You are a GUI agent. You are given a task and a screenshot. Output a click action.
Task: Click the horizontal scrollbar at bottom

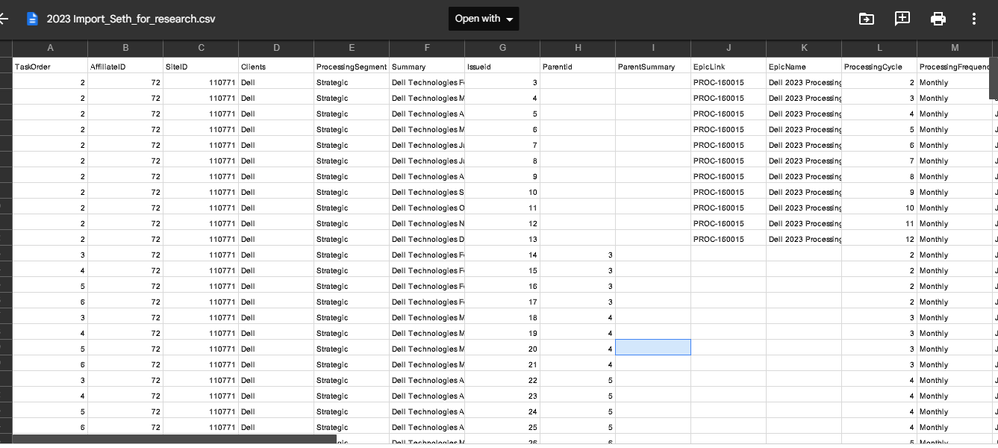(170, 439)
